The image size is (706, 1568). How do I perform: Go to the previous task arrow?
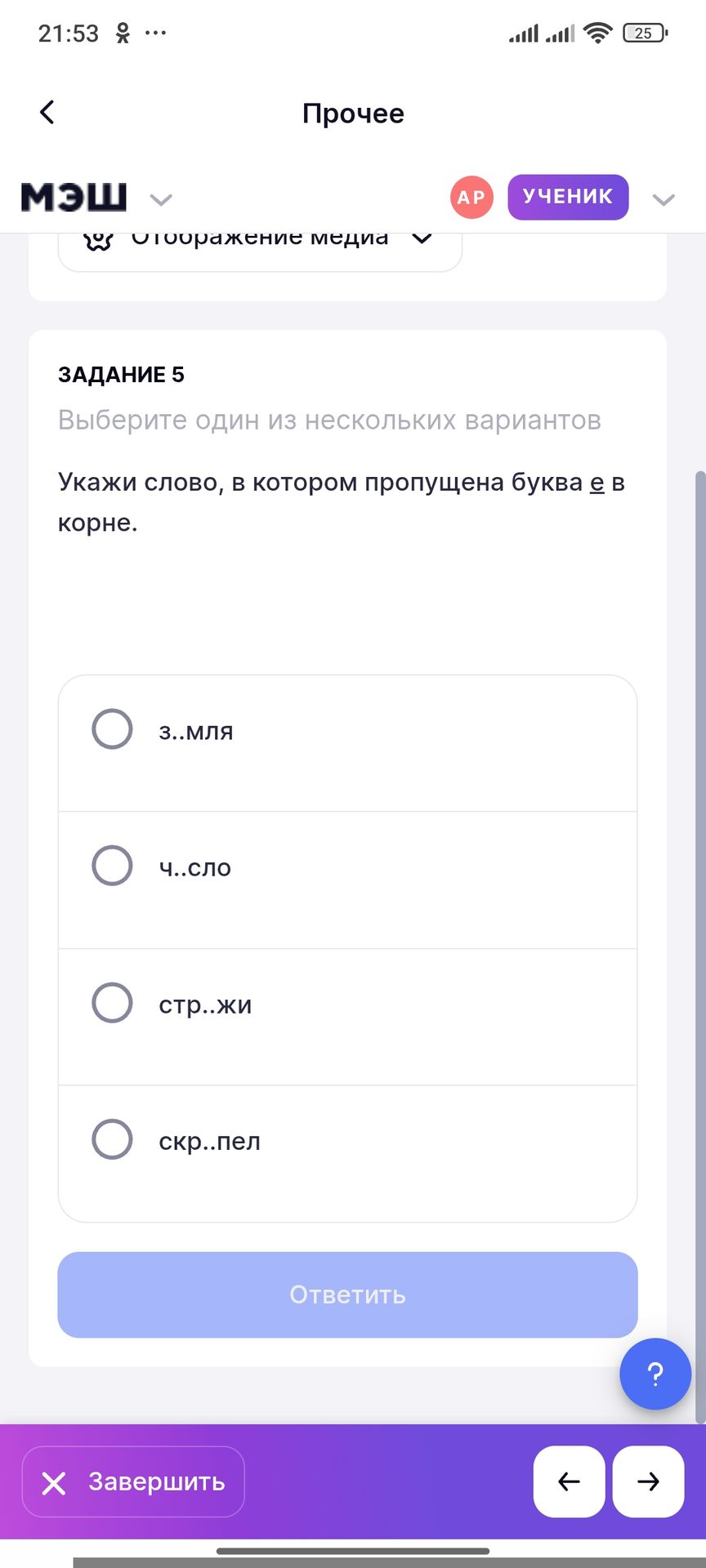(x=569, y=1481)
